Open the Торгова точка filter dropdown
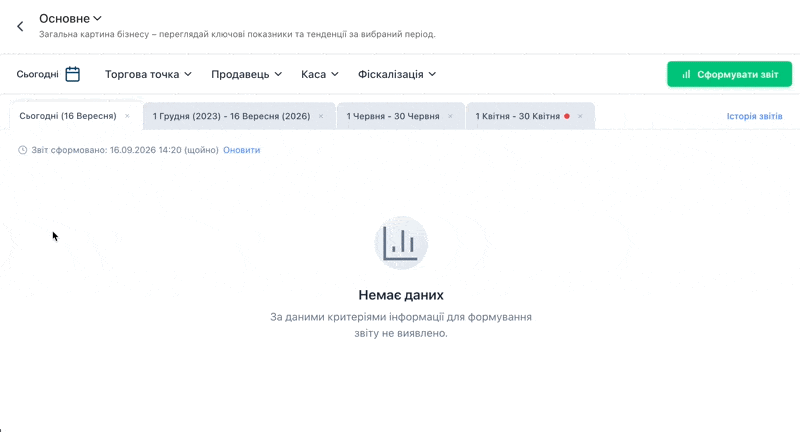The image size is (800, 432). (x=148, y=74)
